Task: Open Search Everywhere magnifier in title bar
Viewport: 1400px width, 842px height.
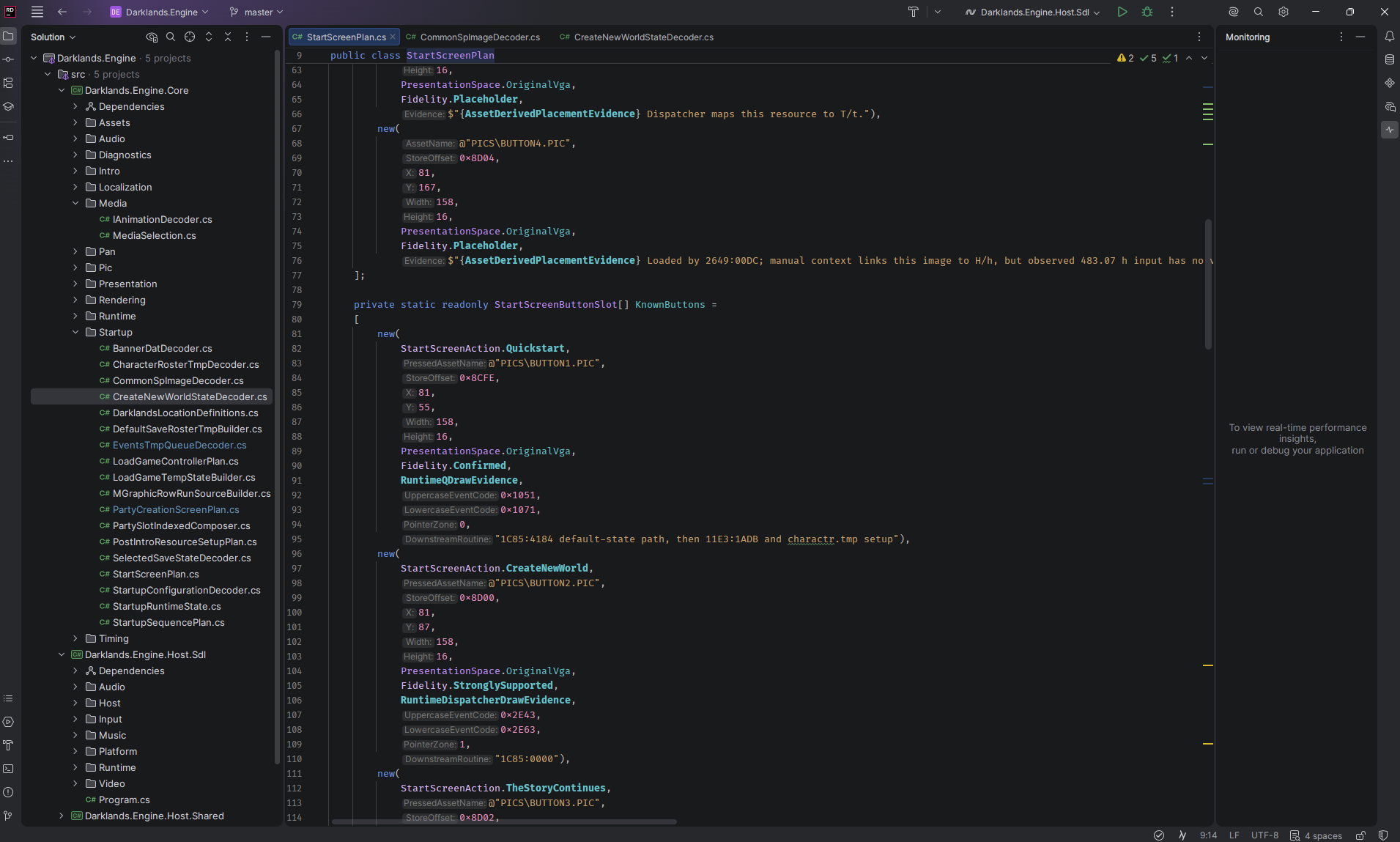Action: (x=1259, y=12)
